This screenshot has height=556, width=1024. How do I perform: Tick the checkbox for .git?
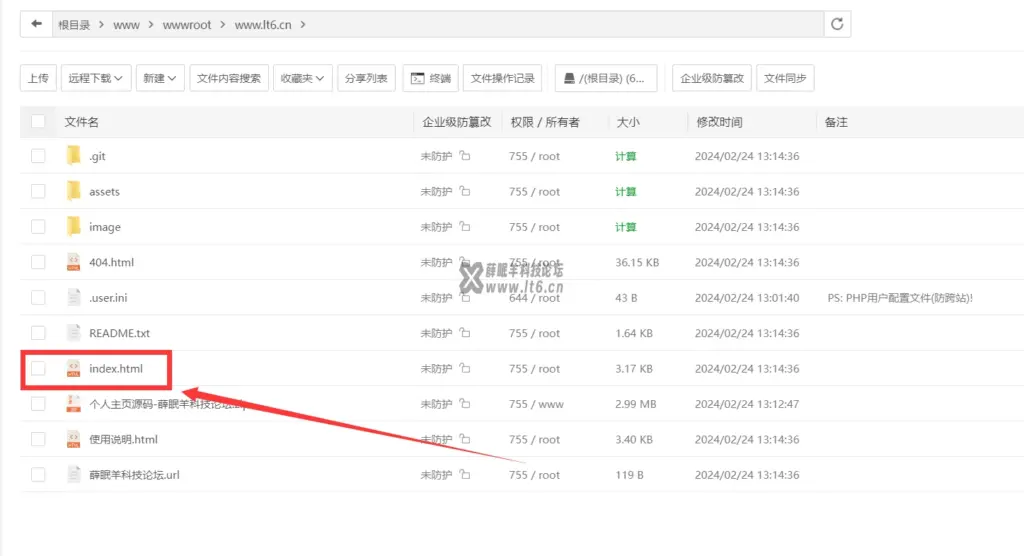coord(38,155)
